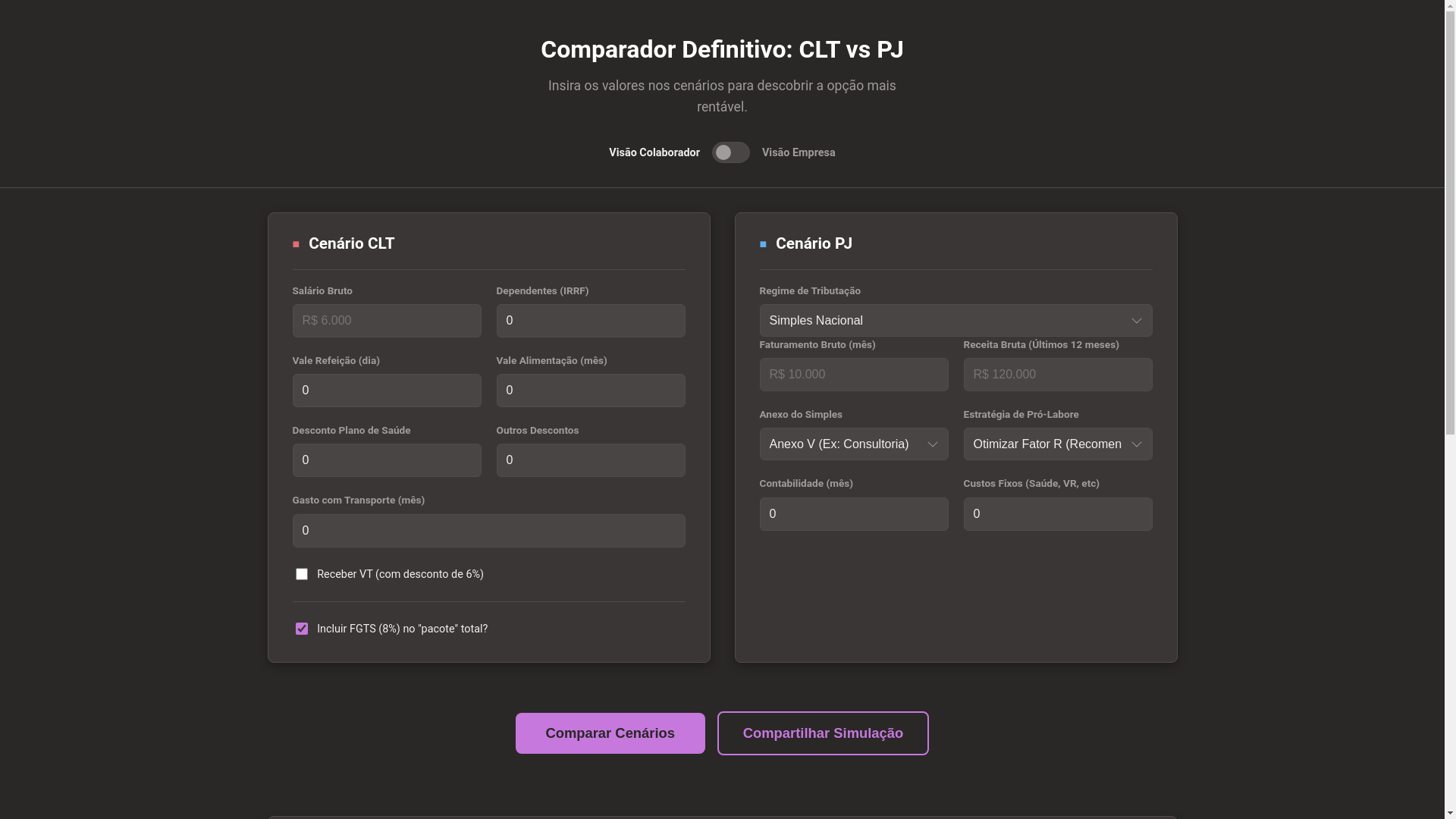1456x819 pixels.
Task: Click Comparar Cenários button
Action: point(610,733)
